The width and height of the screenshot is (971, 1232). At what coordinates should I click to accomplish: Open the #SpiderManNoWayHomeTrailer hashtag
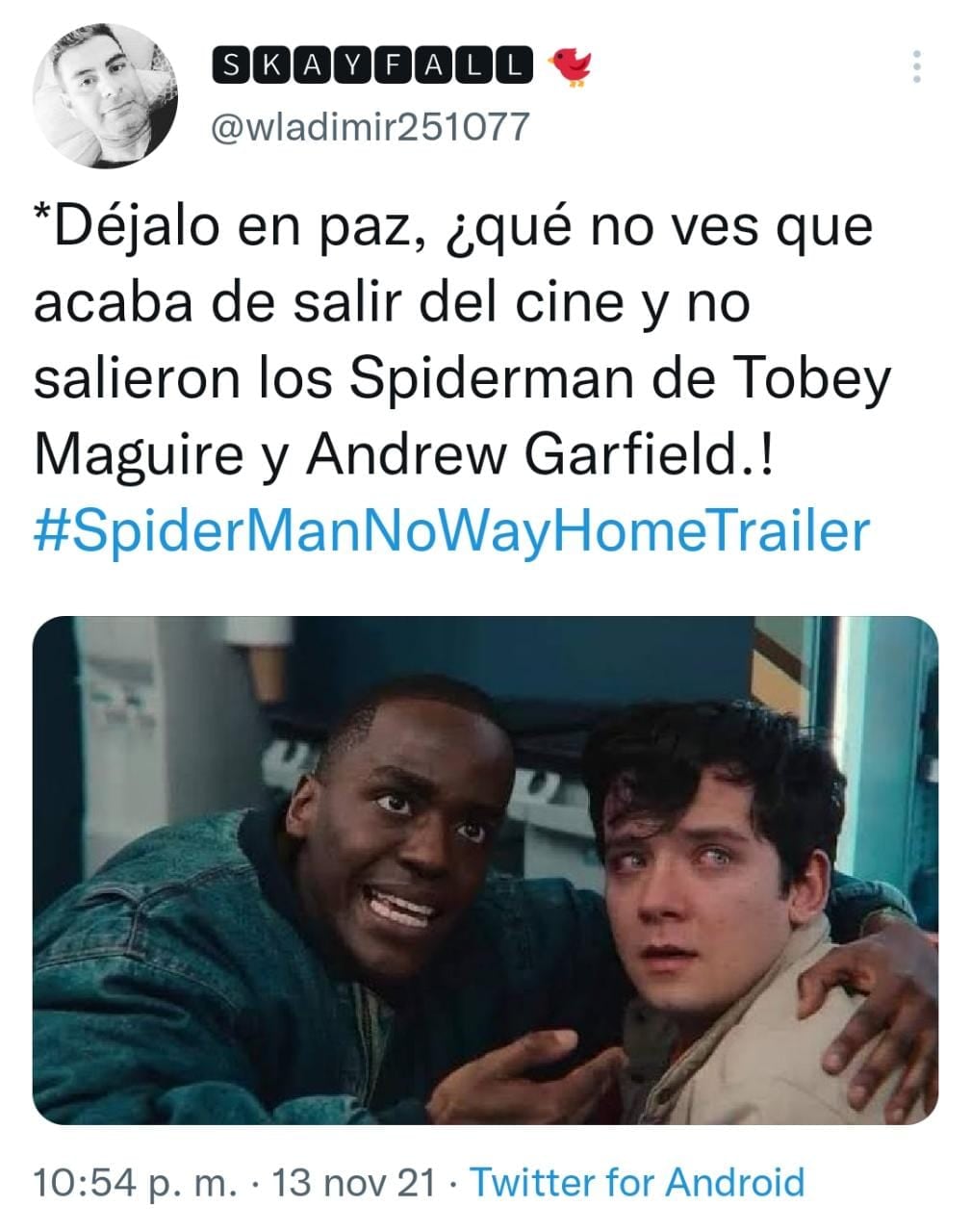click(451, 531)
